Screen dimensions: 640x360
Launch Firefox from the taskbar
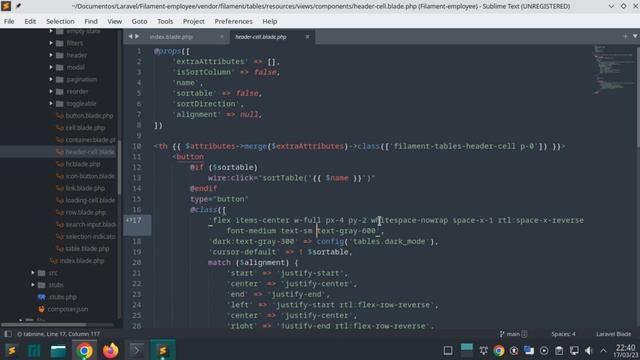pos(110,350)
